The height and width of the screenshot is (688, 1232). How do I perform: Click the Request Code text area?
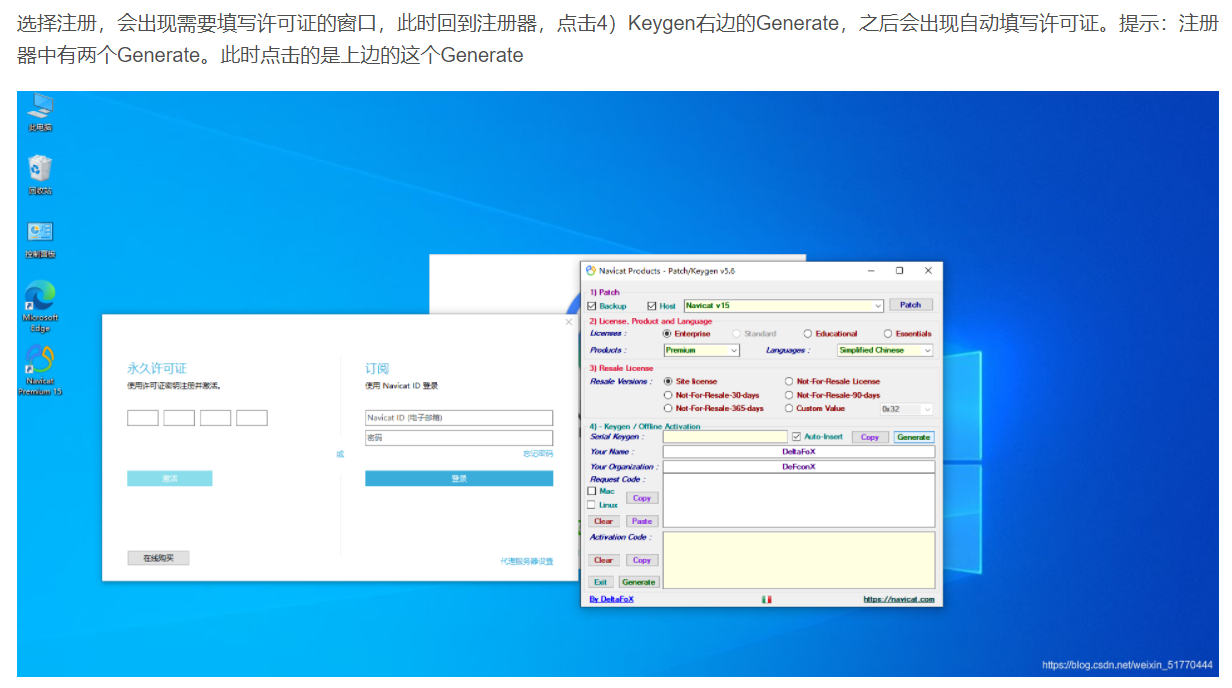tap(799, 500)
